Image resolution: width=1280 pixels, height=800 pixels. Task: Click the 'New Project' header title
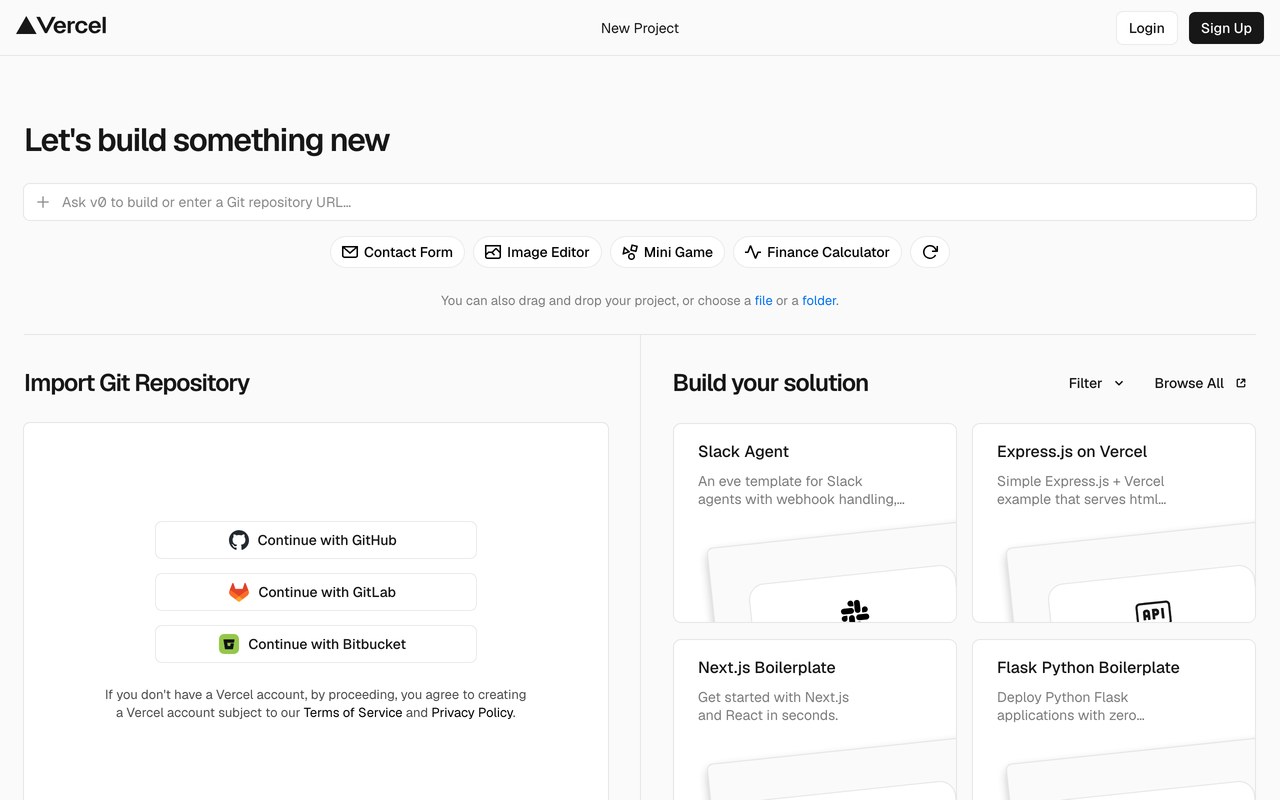point(640,28)
